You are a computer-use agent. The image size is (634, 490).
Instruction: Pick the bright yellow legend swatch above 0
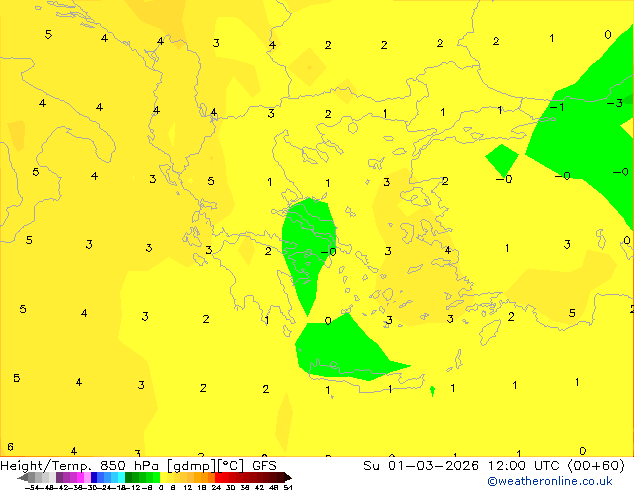[x=164, y=477]
